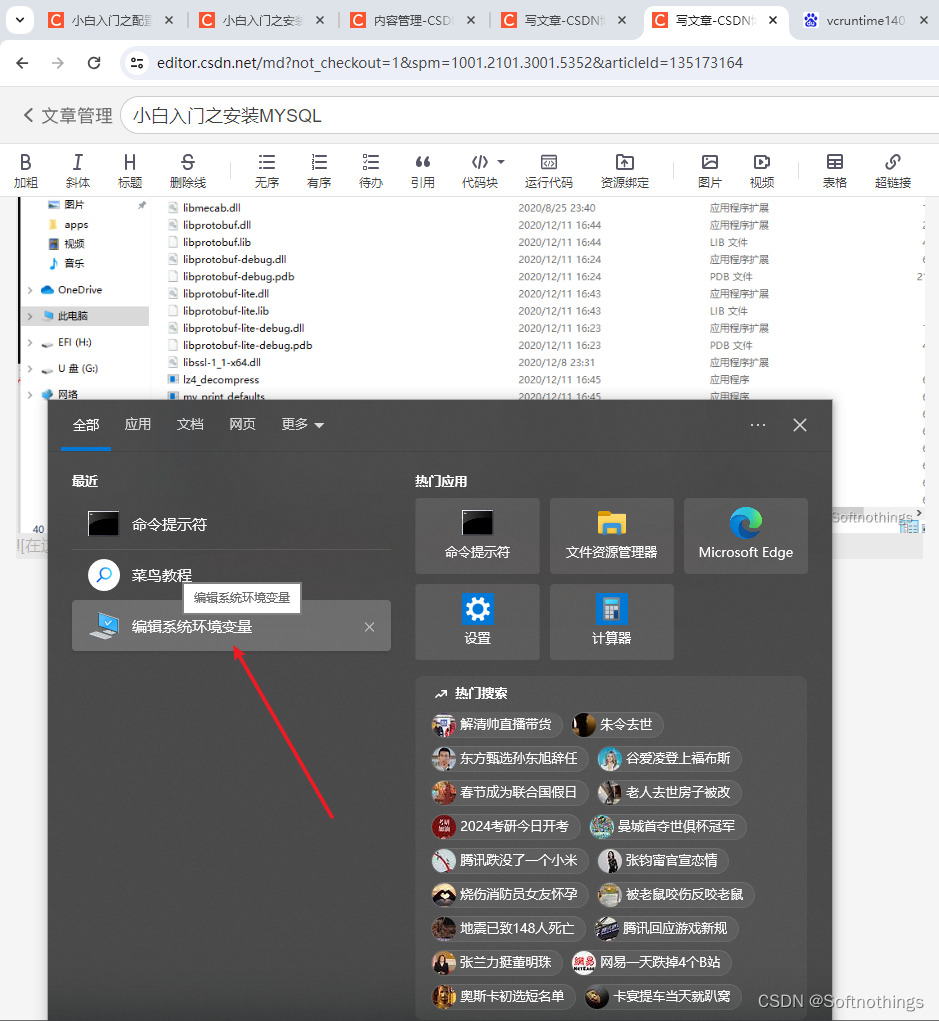Screen dimensions: 939x1021
Task: Search trending topic 谷爱凌登上福布斯
Action: pyautogui.click(x=669, y=758)
